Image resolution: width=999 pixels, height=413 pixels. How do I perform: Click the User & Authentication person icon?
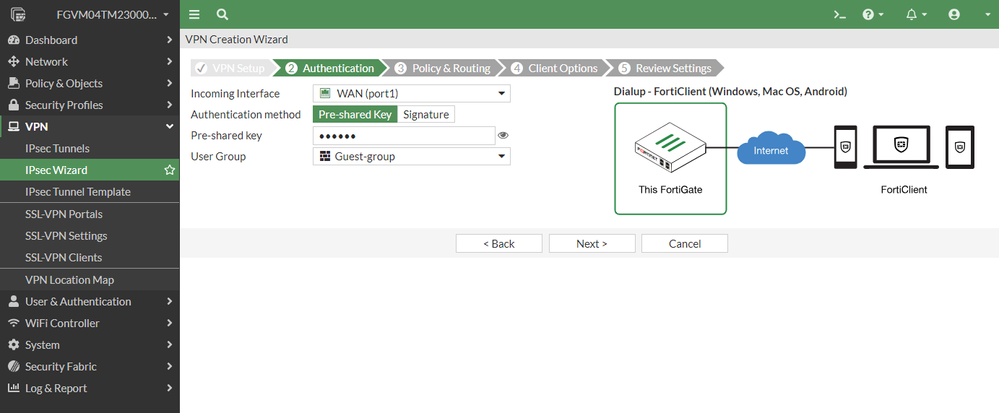click(x=13, y=301)
